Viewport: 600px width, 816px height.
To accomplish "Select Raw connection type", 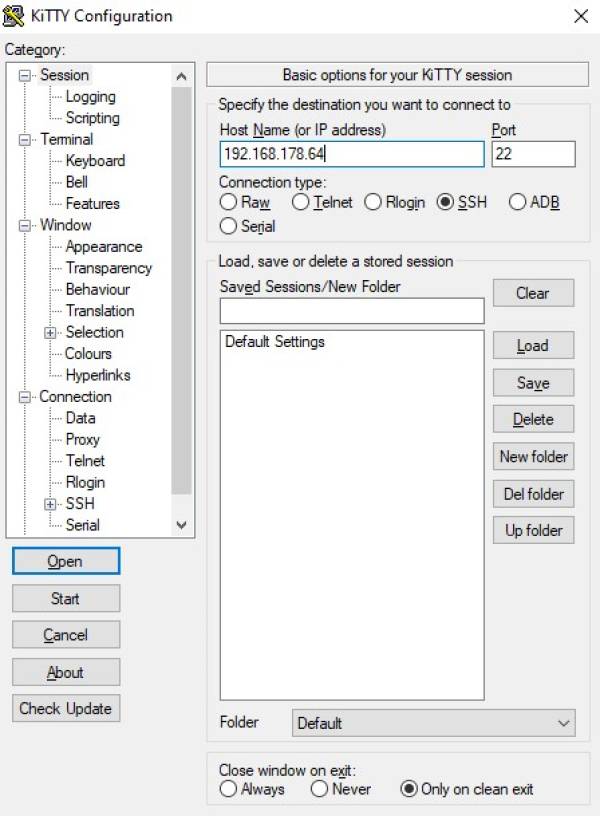I will point(228,202).
